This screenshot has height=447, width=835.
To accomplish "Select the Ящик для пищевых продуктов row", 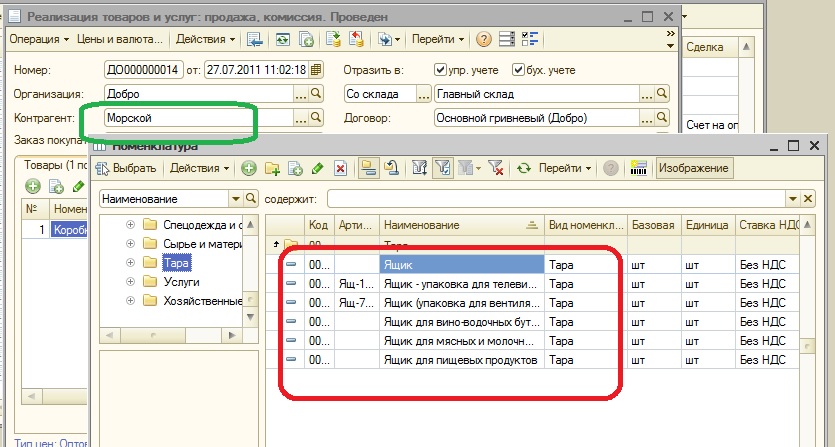I will pyautogui.click(x=460, y=360).
